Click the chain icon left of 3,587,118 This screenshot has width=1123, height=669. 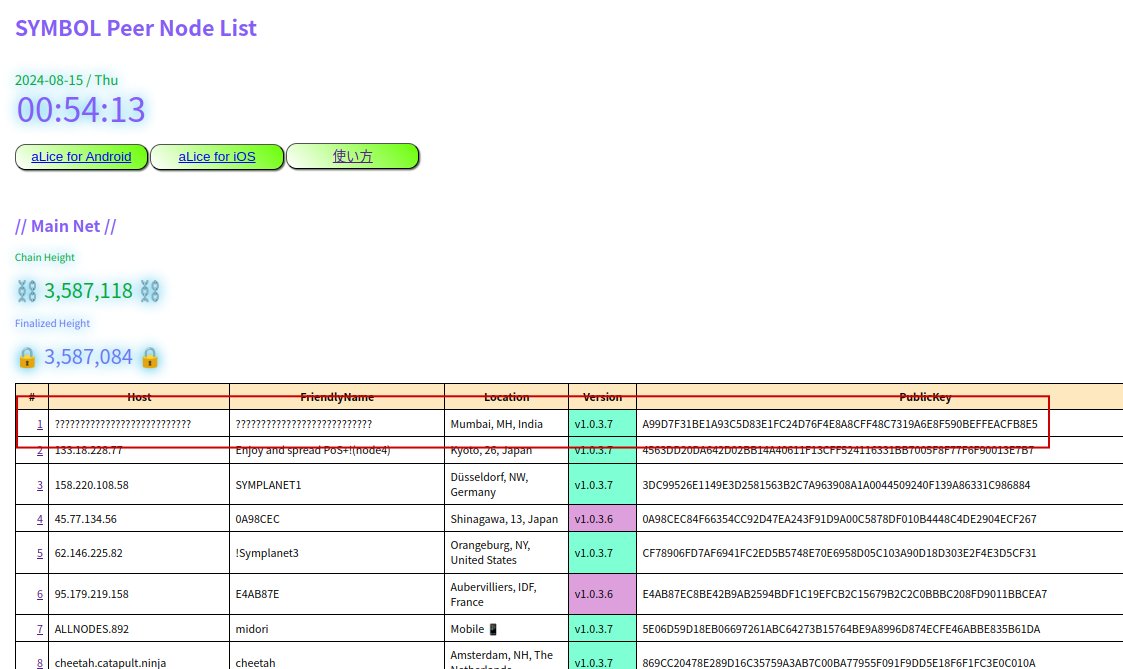[x=26, y=291]
